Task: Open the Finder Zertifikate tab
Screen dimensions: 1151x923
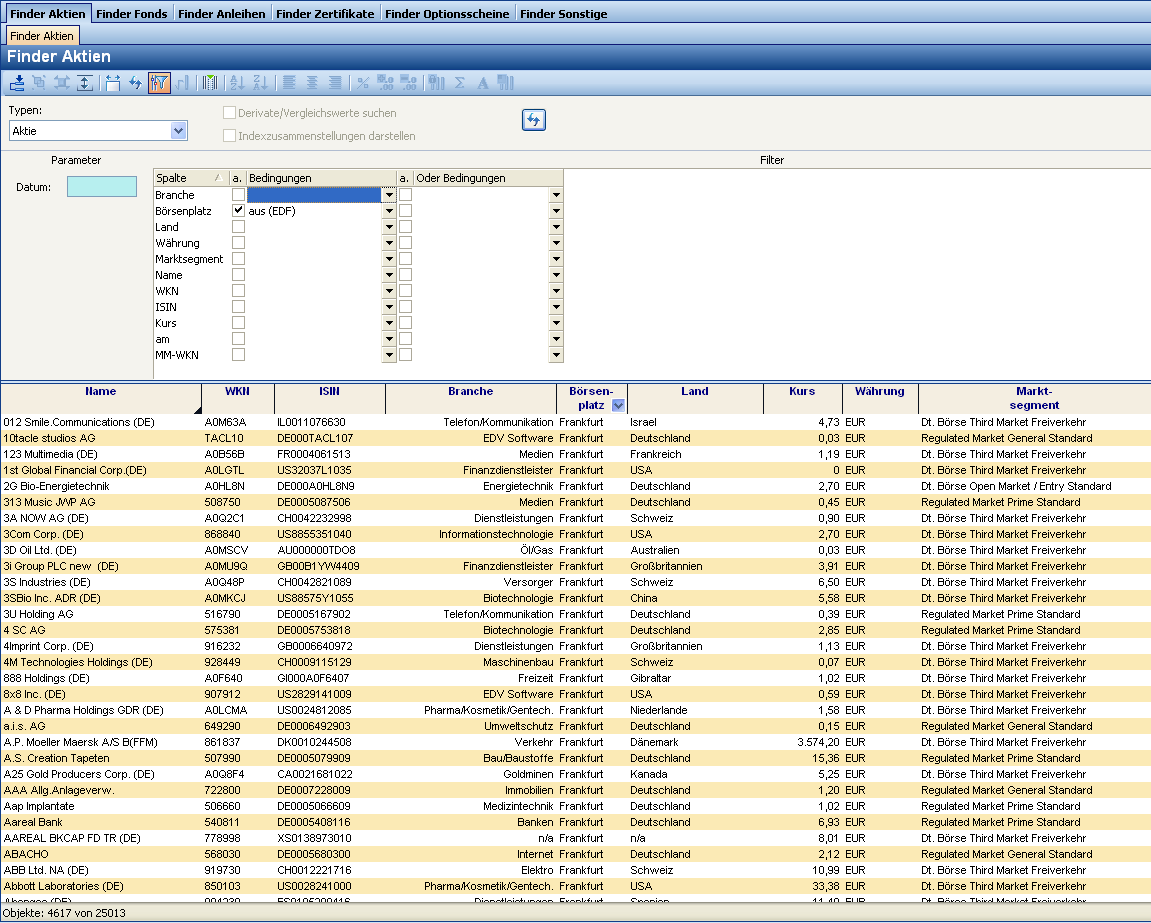Action: (x=325, y=14)
